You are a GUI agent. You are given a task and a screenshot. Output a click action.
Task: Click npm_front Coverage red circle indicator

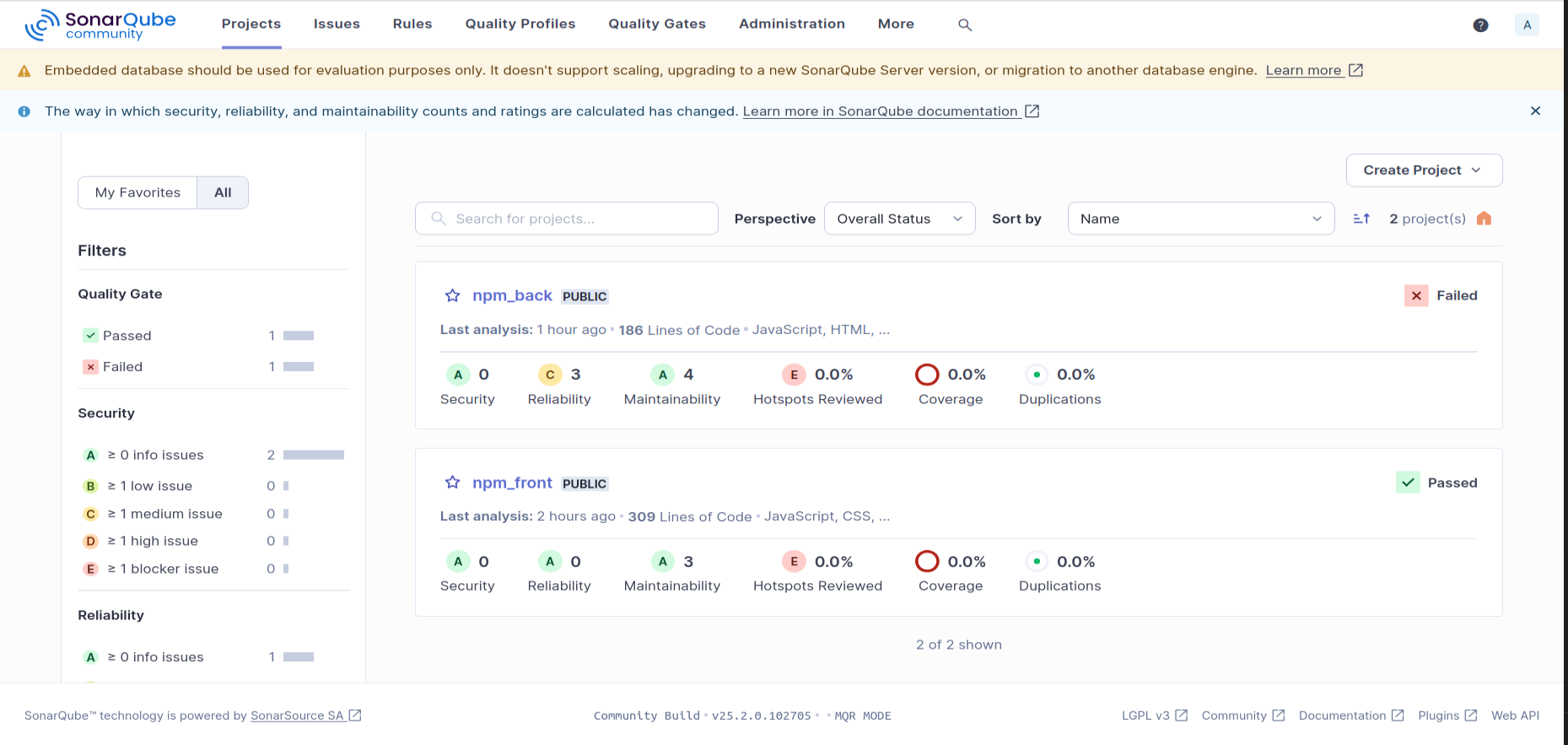(927, 562)
